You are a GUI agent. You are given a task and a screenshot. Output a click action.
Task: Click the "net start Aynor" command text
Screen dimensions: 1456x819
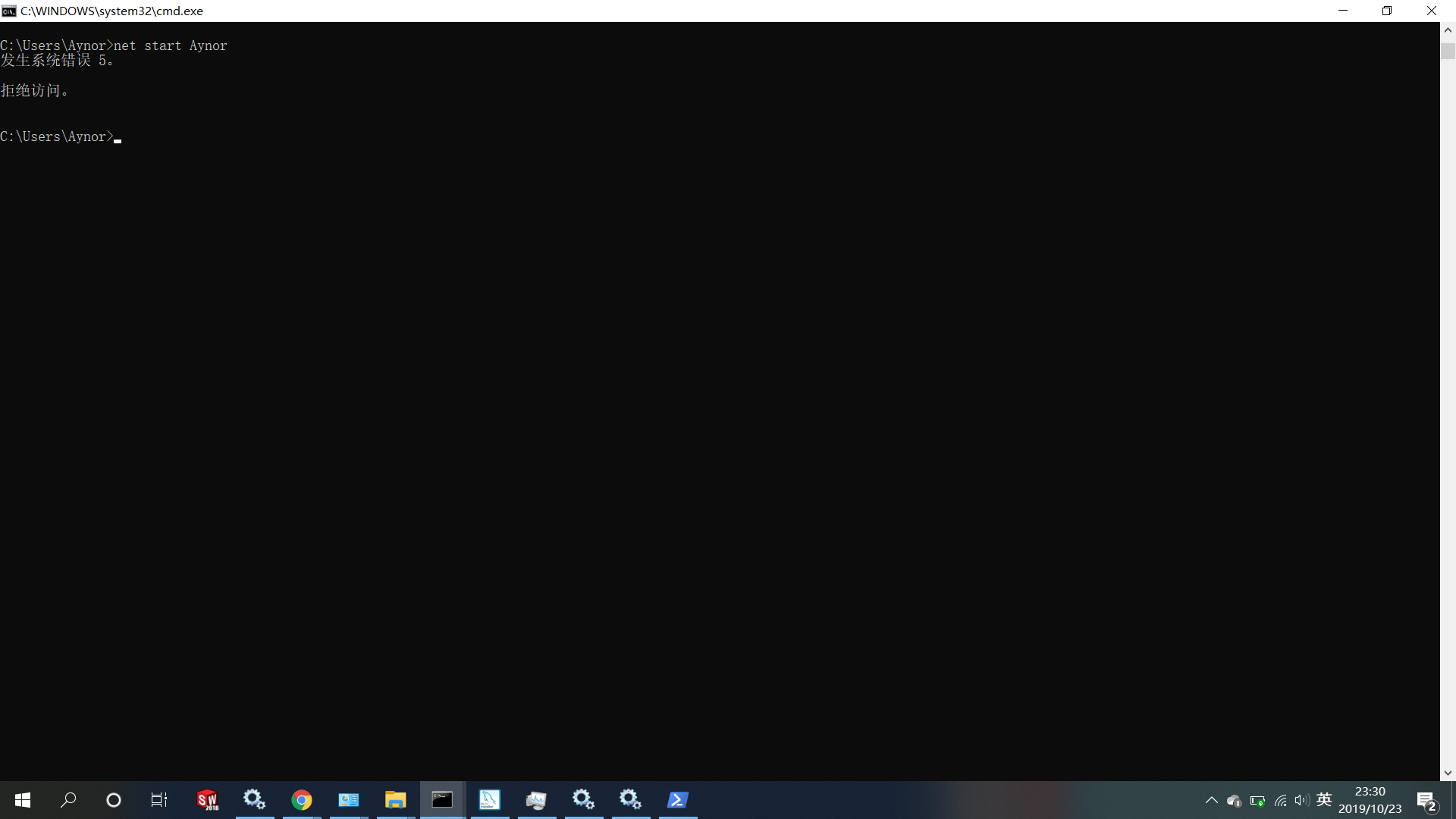(x=171, y=45)
